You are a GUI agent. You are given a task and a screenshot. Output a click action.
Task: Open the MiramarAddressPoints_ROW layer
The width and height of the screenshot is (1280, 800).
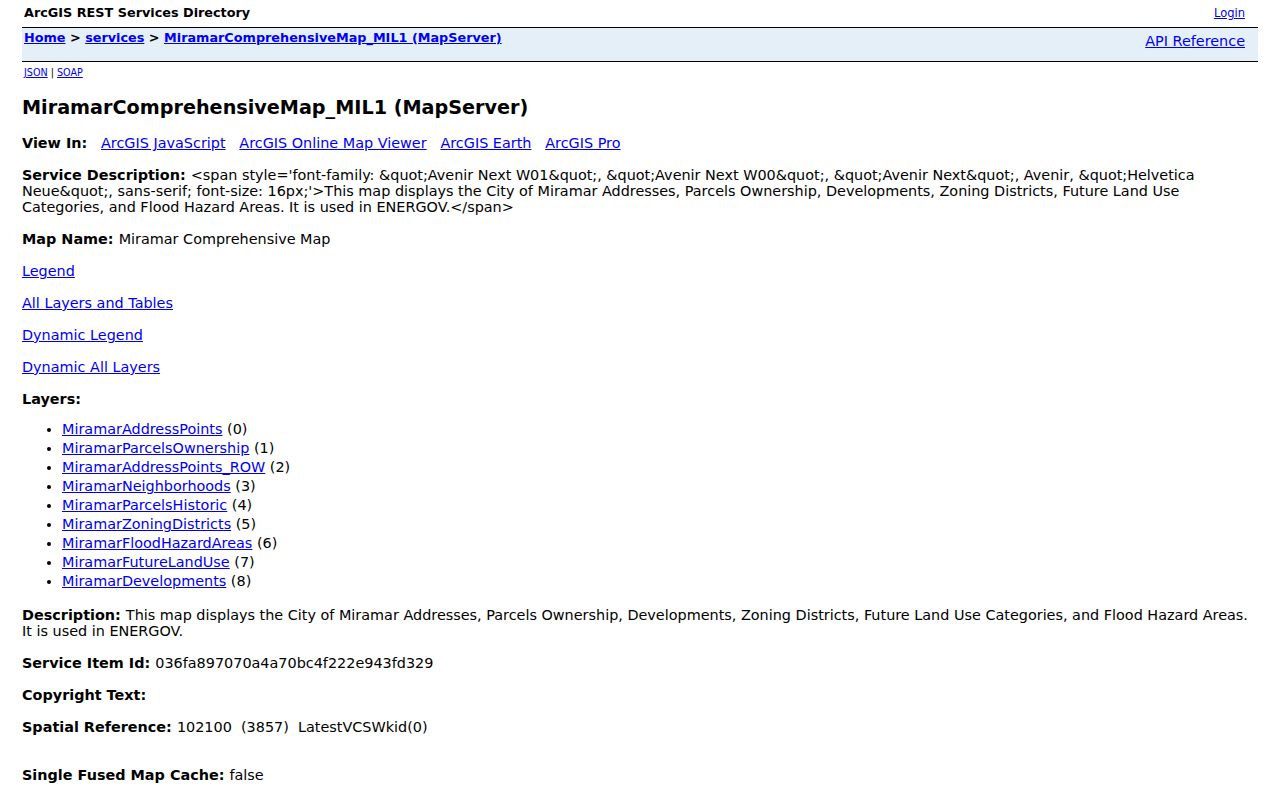[x=164, y=467]
